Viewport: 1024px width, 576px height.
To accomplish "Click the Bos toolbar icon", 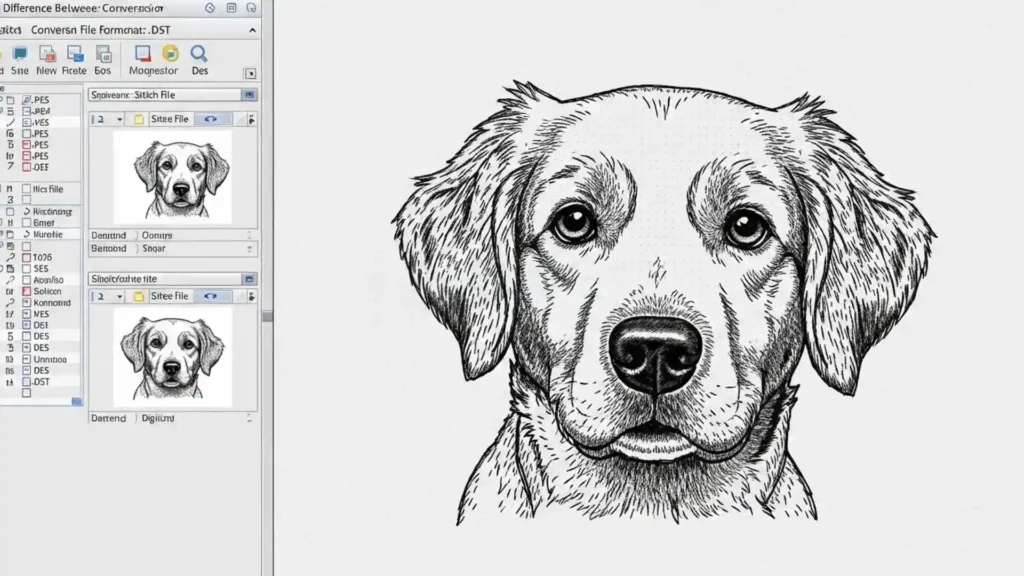I will pos(103,54).
